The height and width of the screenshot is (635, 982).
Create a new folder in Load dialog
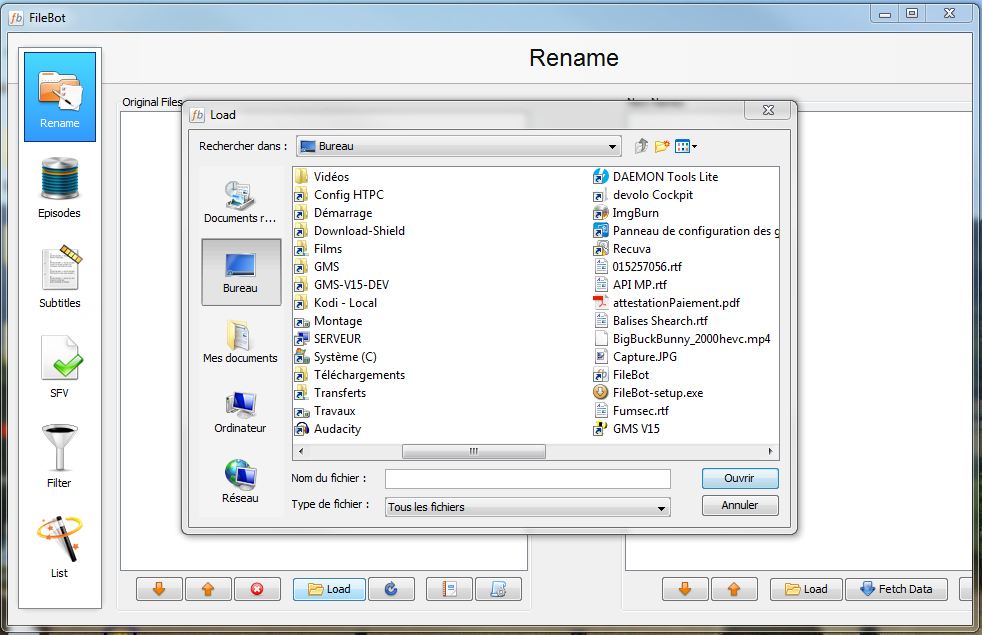[x=662, y=147]
